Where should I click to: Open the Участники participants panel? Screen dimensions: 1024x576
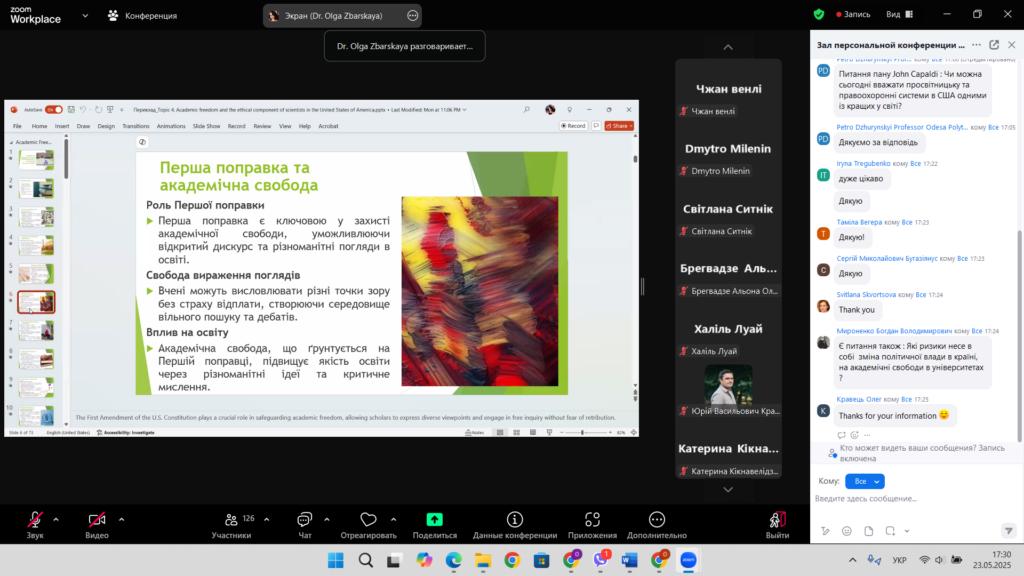point(231,525)
